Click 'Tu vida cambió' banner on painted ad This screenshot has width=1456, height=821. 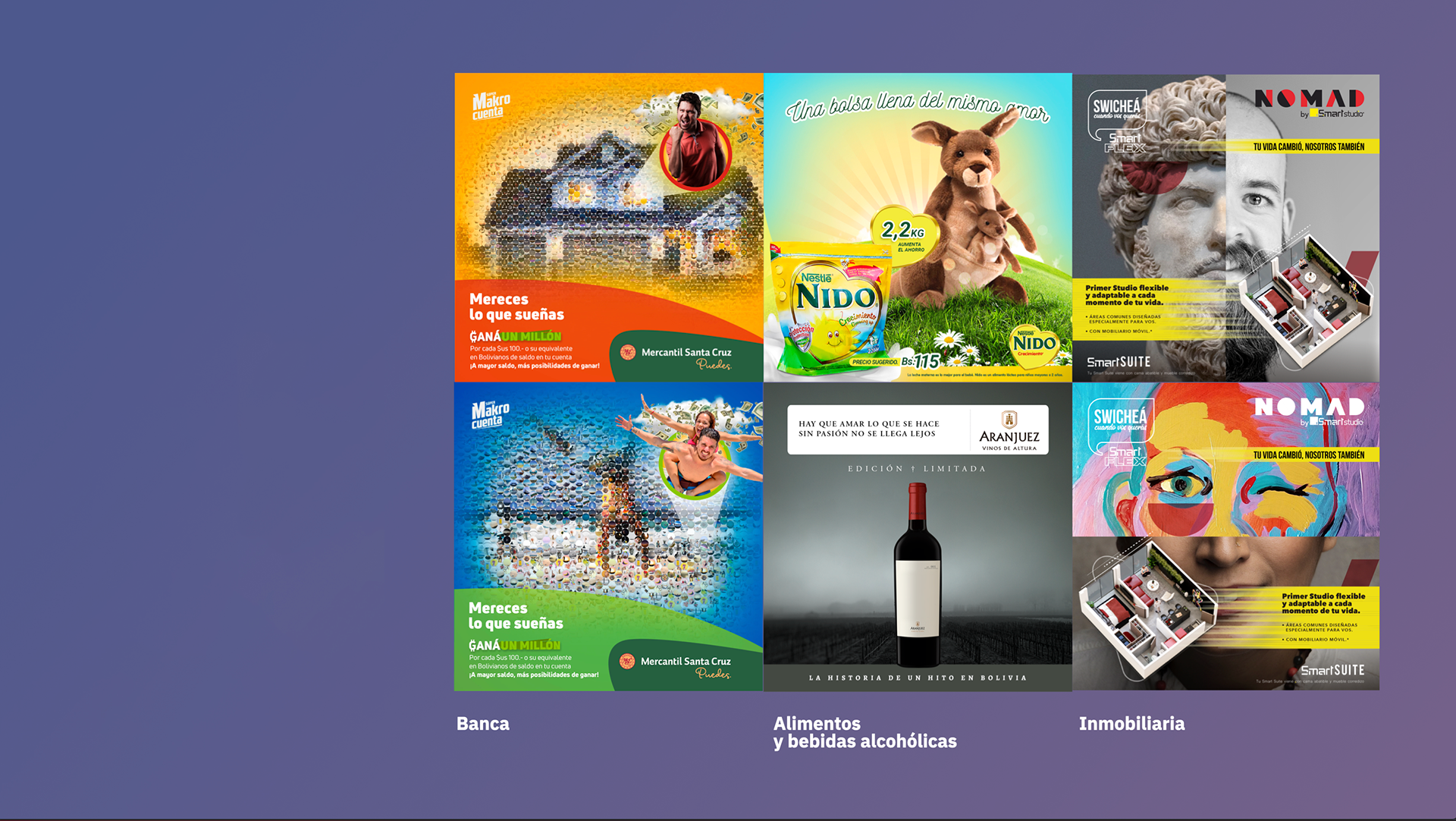click(1309, 455)
